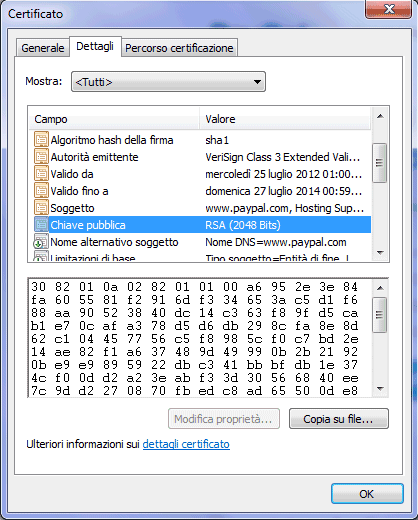The height and width of the screenshot is (520, 418).
Task: Open the dettagli certificato link
Action: pyautogui.click(x=186, y=444)
